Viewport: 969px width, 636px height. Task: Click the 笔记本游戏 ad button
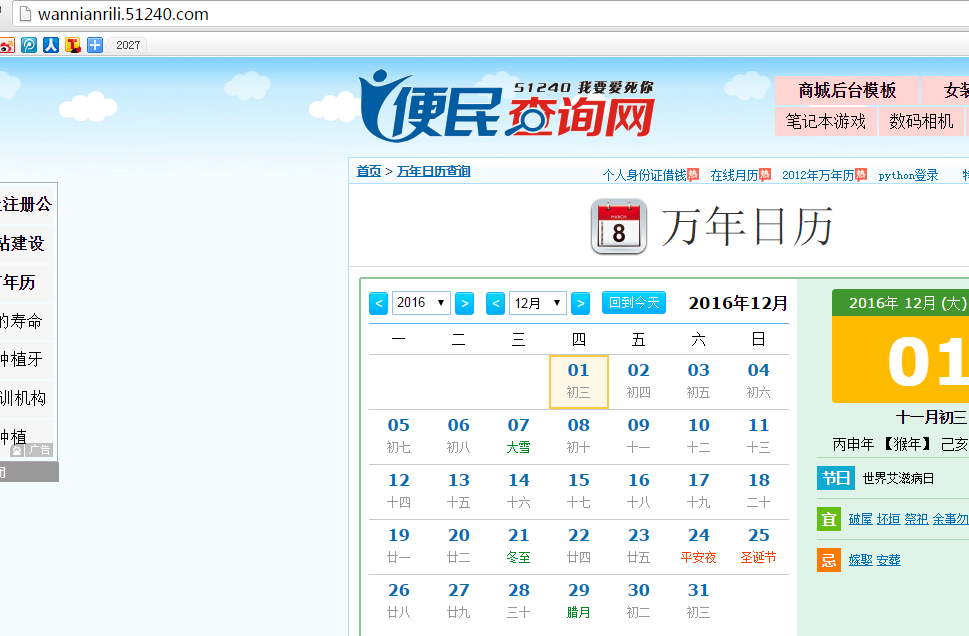(x=826, y=121)
